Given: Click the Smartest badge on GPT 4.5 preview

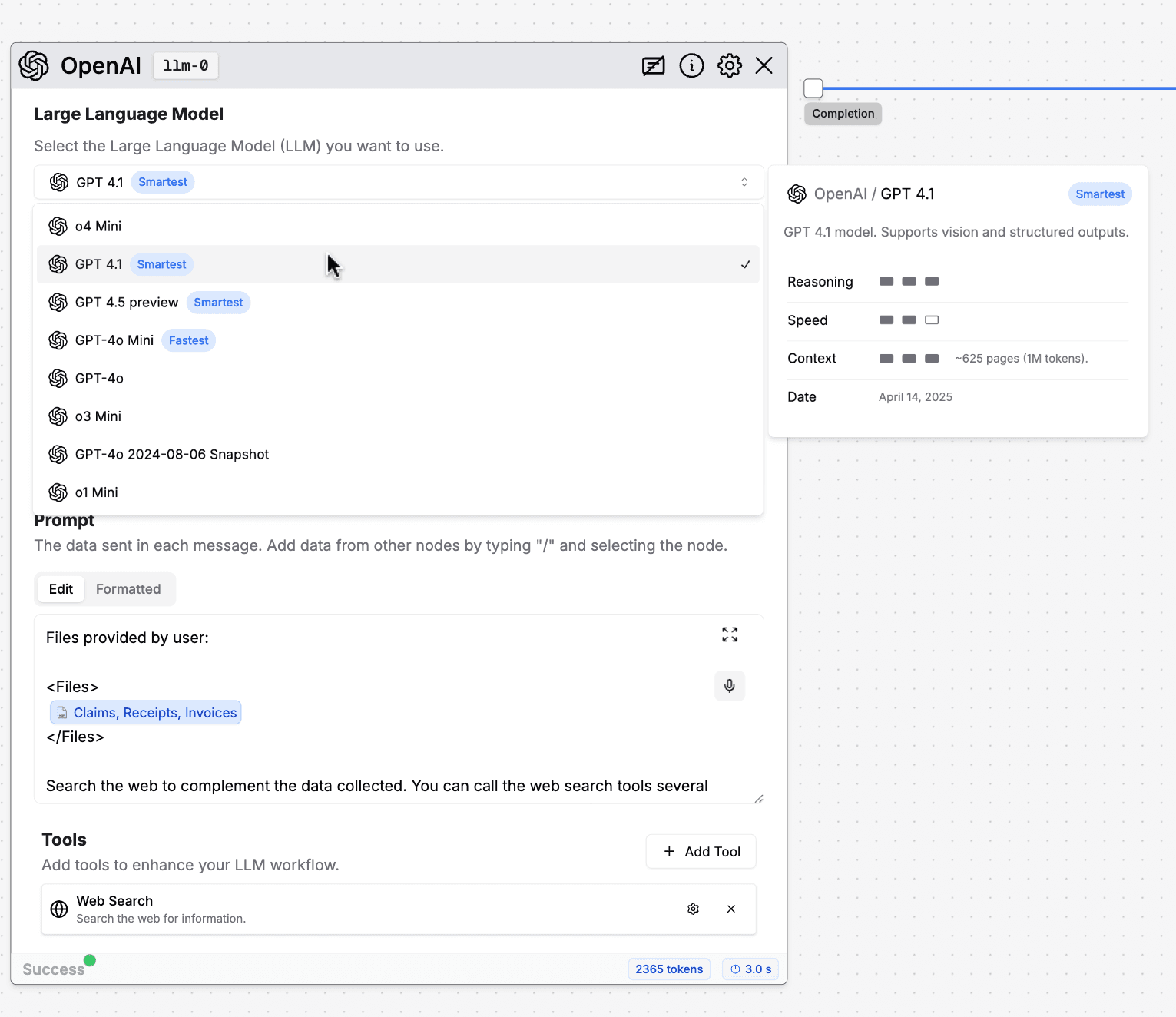Looking at the screenshot, I should 218,303.
